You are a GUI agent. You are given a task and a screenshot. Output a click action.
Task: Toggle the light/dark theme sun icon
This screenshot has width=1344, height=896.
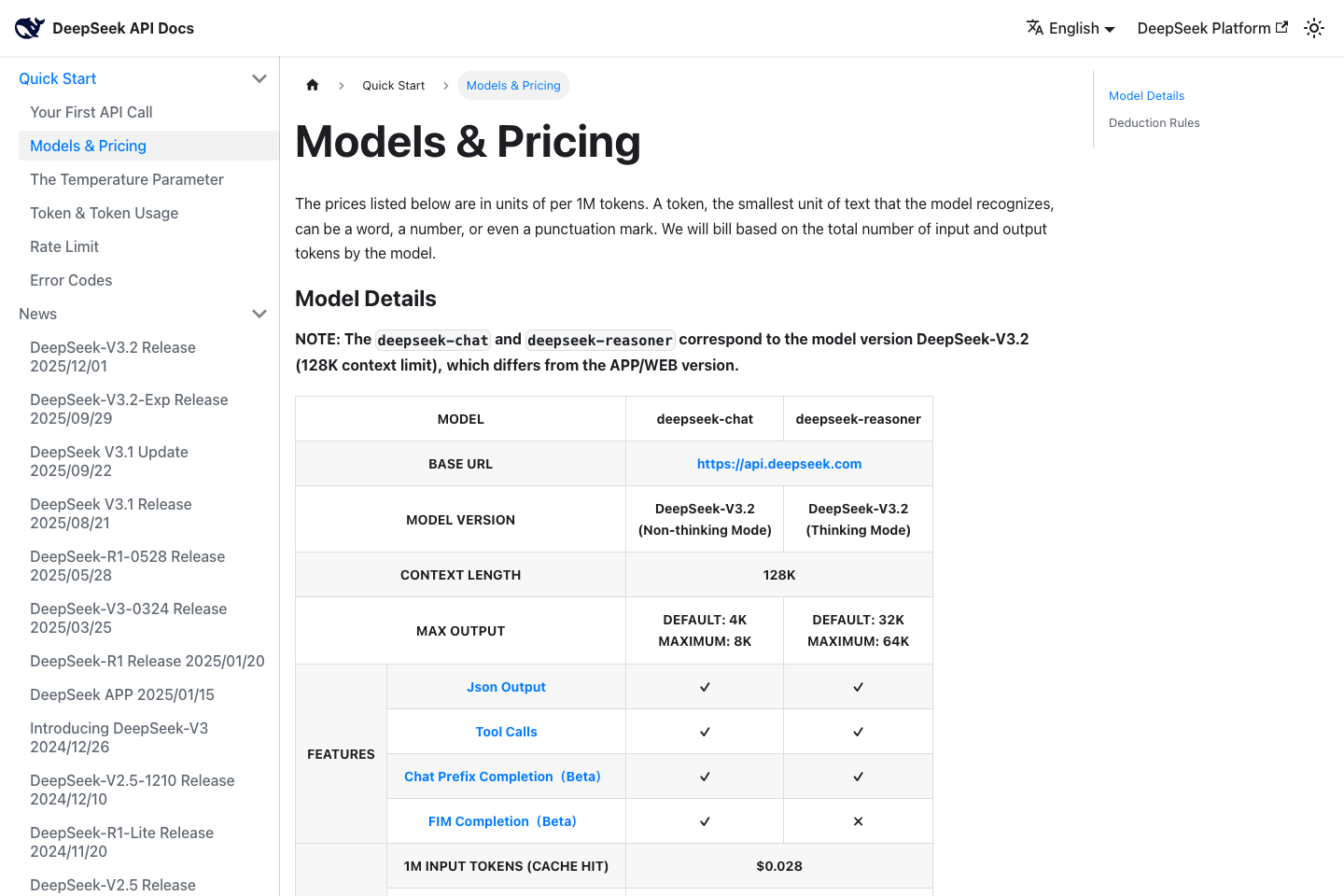(1314, 28)
